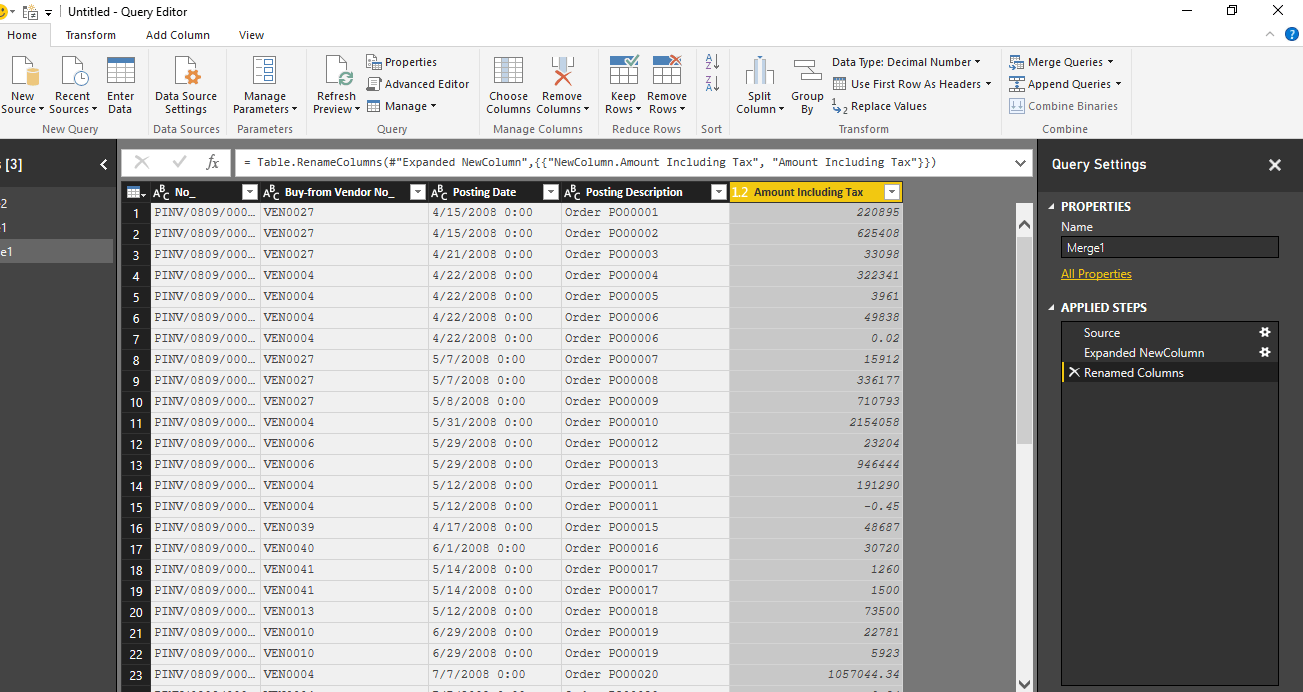This screenshot has width=1303, height=692.
Task: Expand the formula bar chevron
Action: pyautogui.click(x=1020, y=163)
